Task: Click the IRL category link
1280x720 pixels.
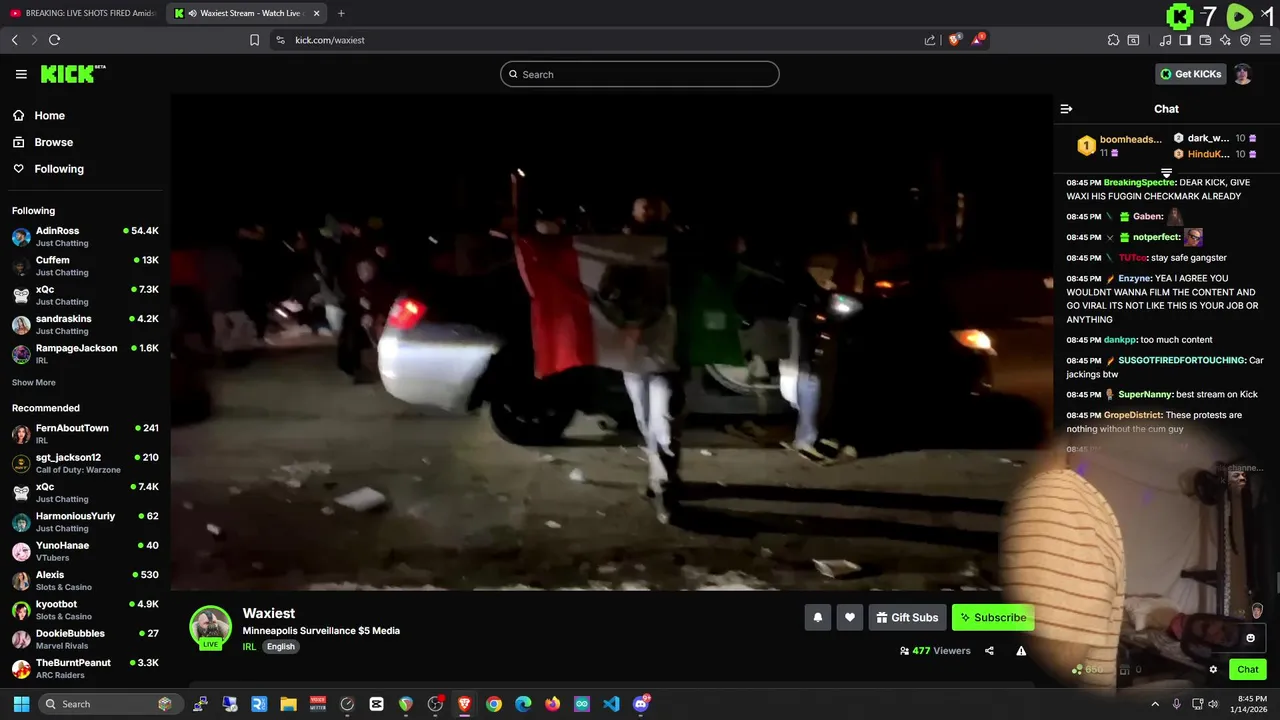Action: coord(249,646)
